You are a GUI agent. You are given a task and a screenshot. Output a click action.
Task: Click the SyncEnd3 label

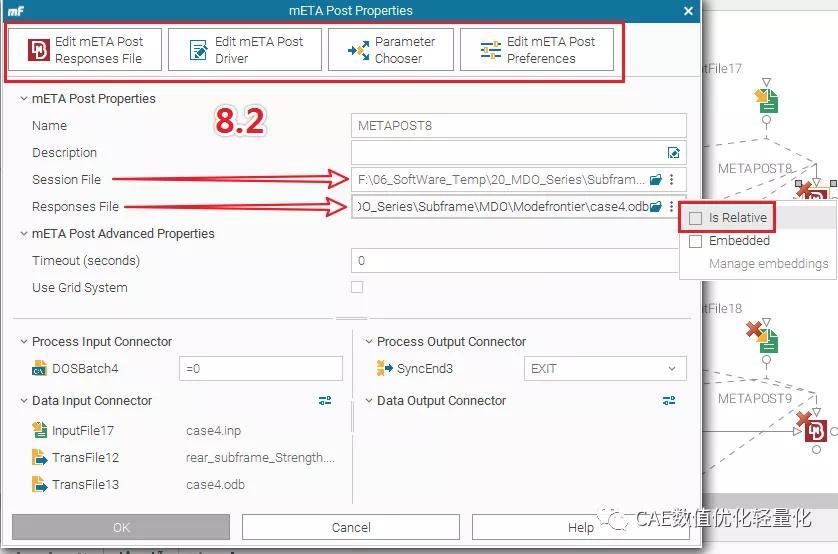tap(425, 369)
